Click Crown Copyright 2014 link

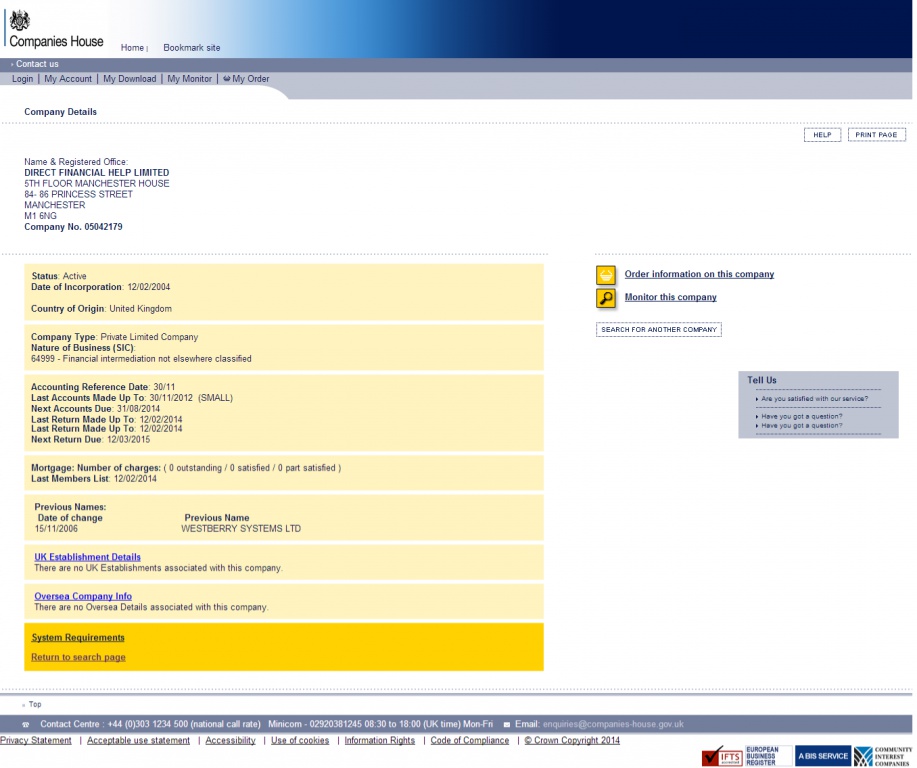click(572, 741)
